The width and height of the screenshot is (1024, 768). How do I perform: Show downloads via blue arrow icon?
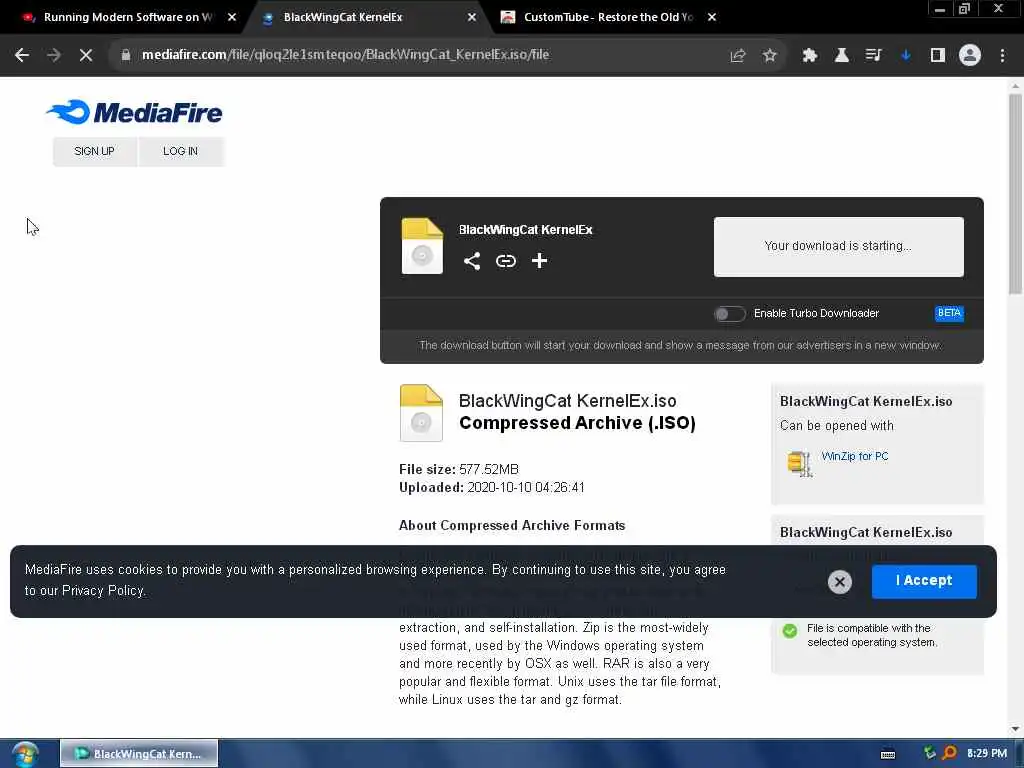point(906,56)
